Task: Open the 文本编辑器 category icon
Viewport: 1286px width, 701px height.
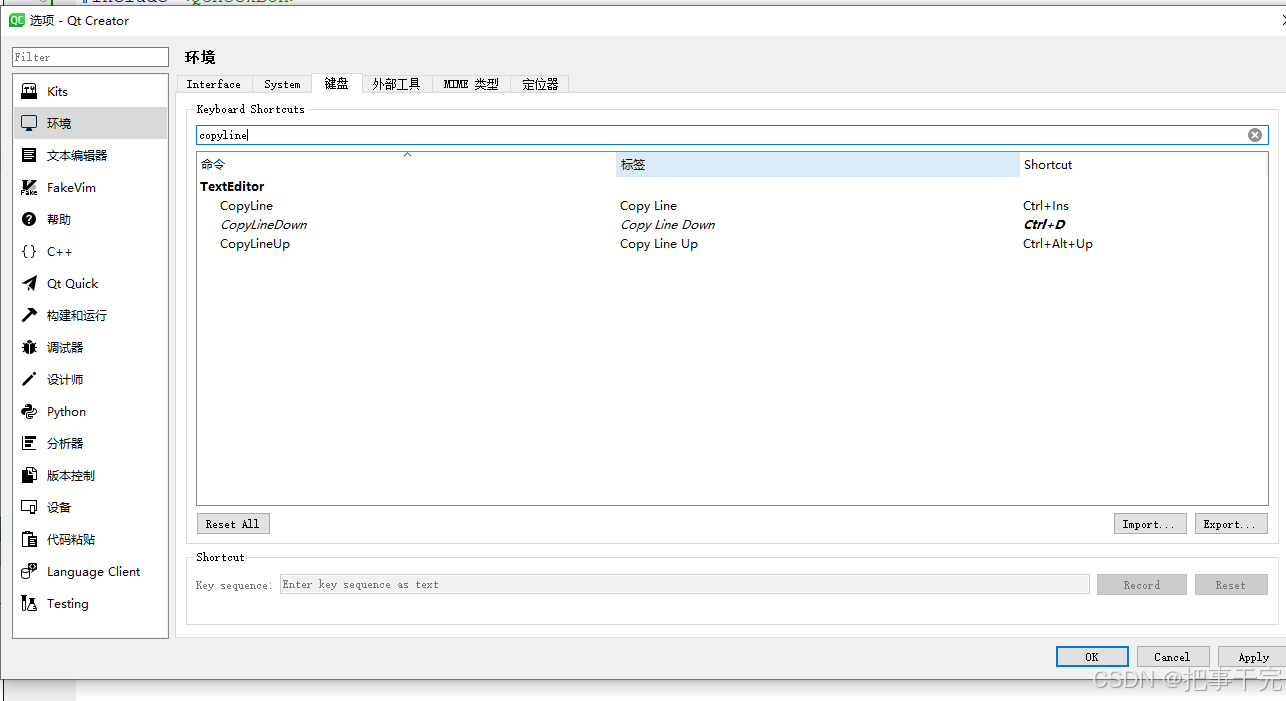Action: click(x=29, y=155)
